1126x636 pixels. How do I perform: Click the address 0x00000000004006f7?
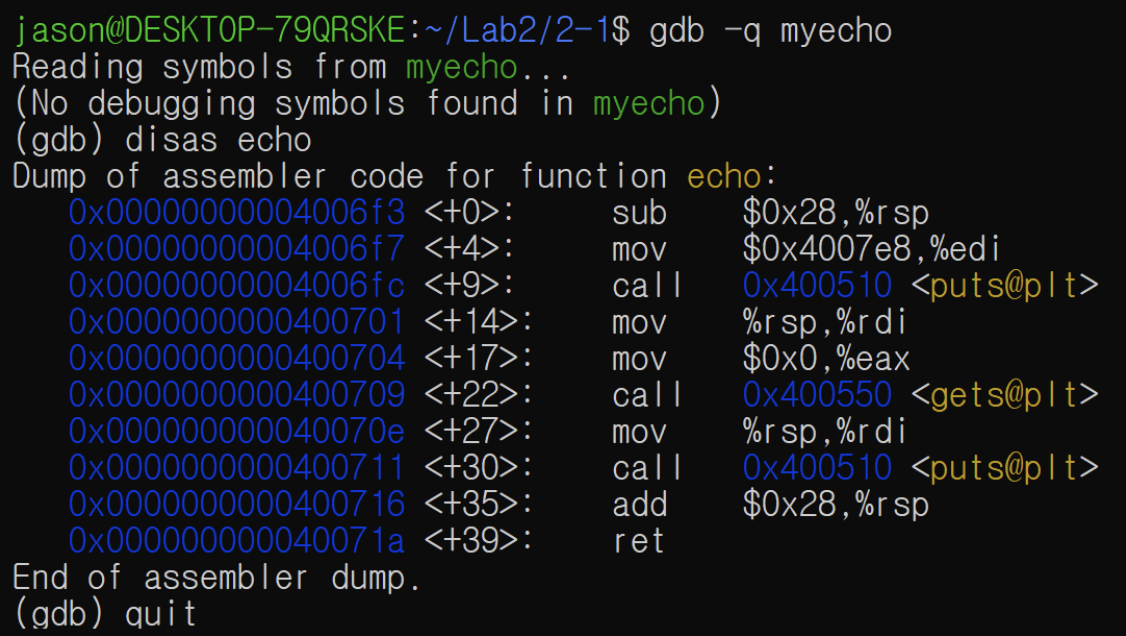point(237,249)
